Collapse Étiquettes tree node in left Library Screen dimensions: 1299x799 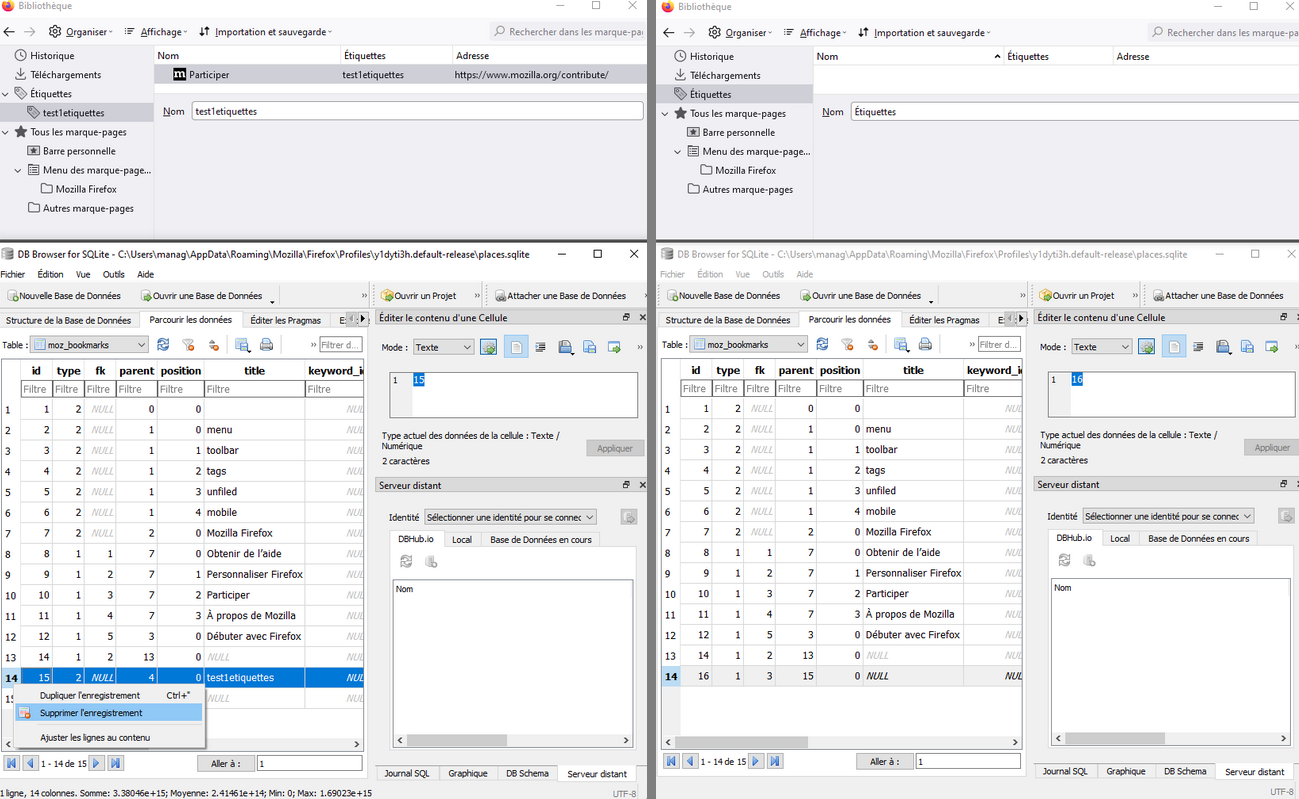6,94
